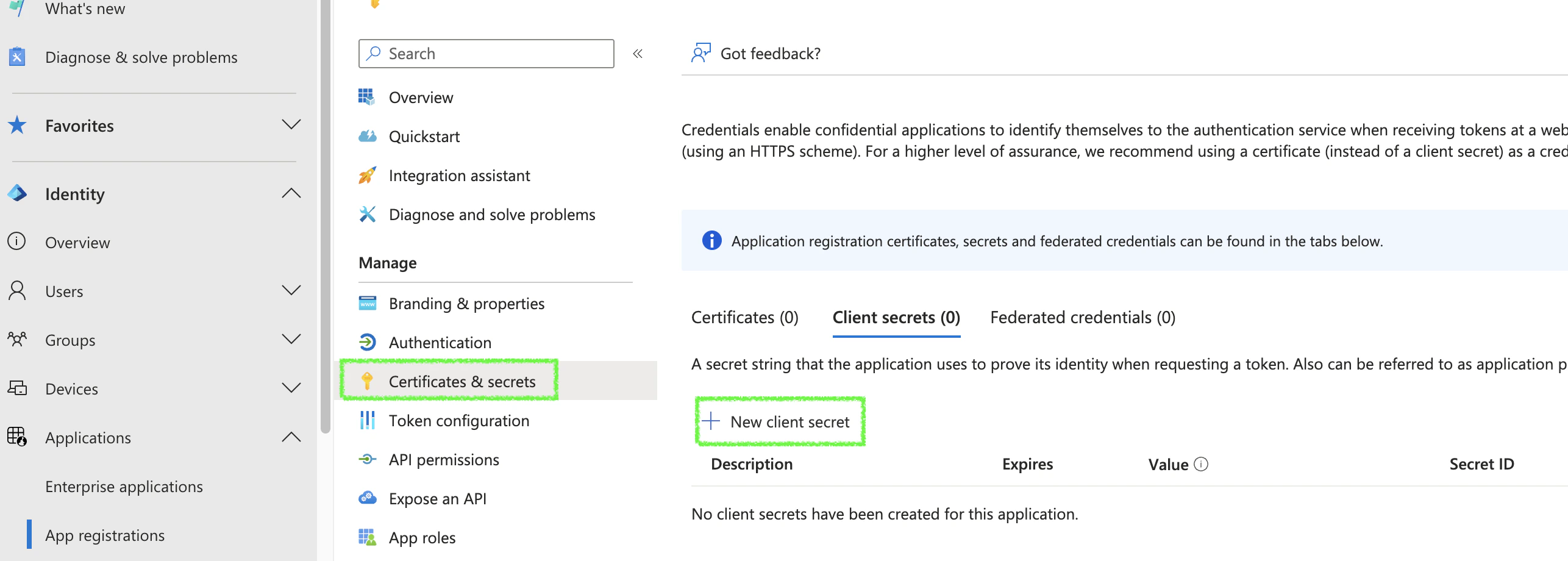Click the Search input field
The image size is (1568, 561).
pos(494,54)
